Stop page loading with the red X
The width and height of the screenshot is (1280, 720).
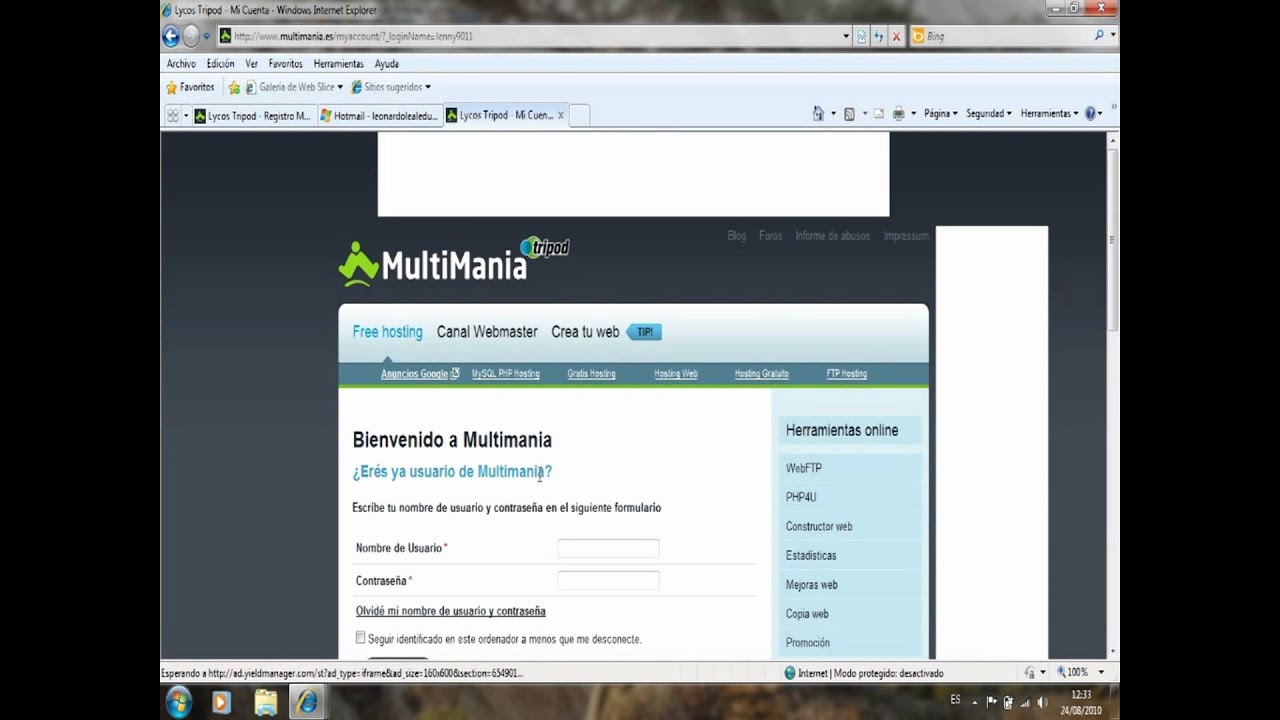(x=896, y=36)
